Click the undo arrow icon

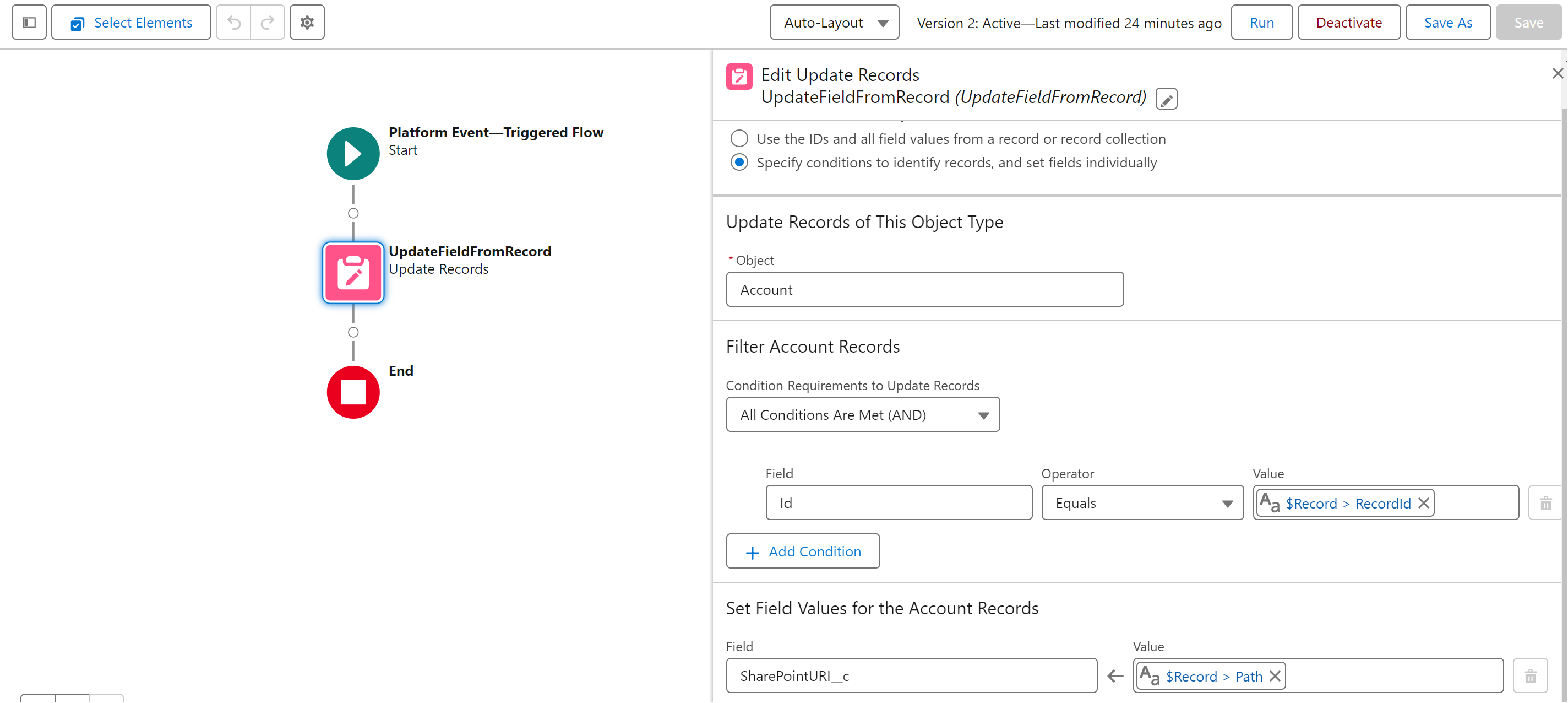coord(234,23)
